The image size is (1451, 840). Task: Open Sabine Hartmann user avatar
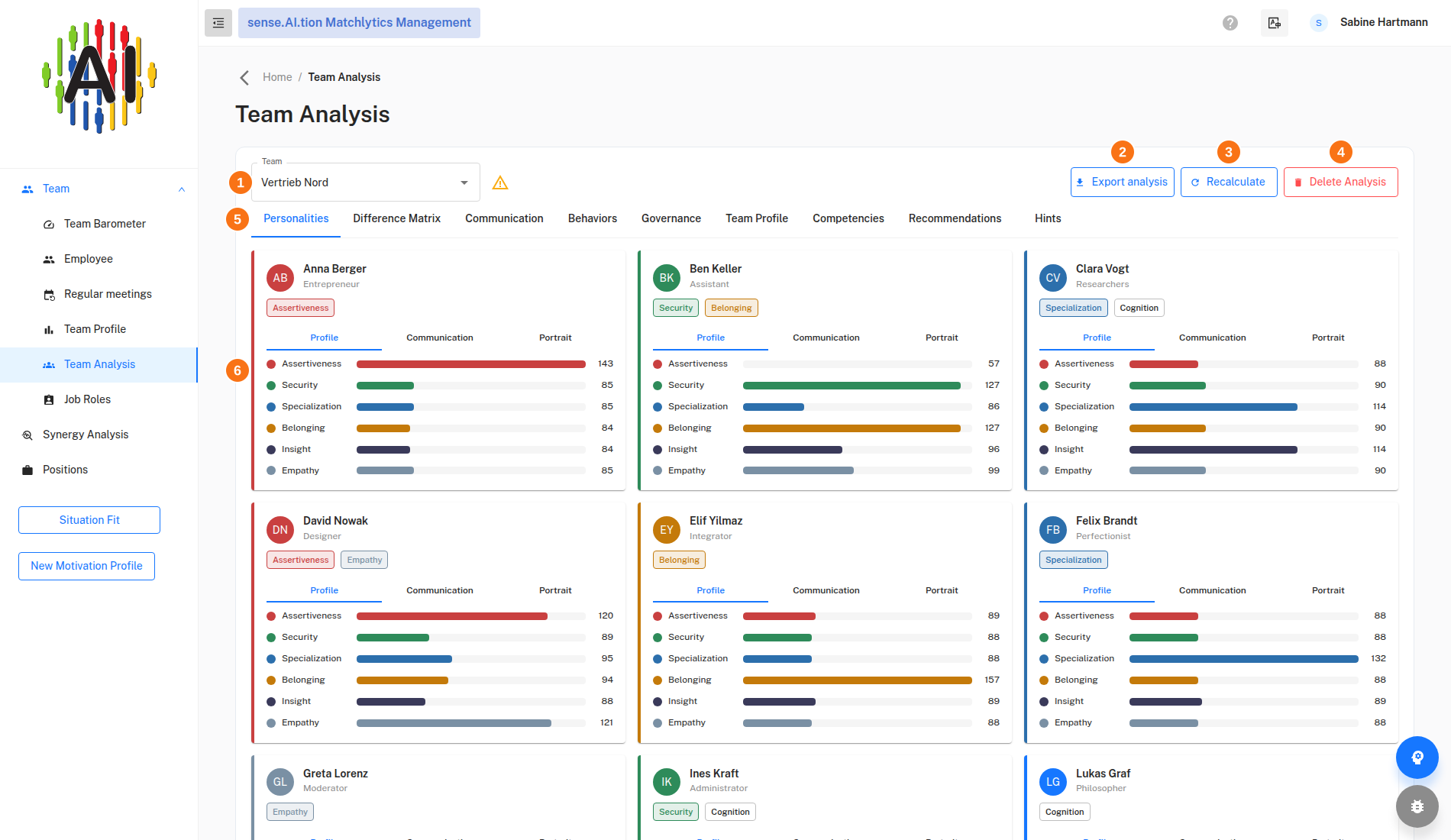[1318, 23]
